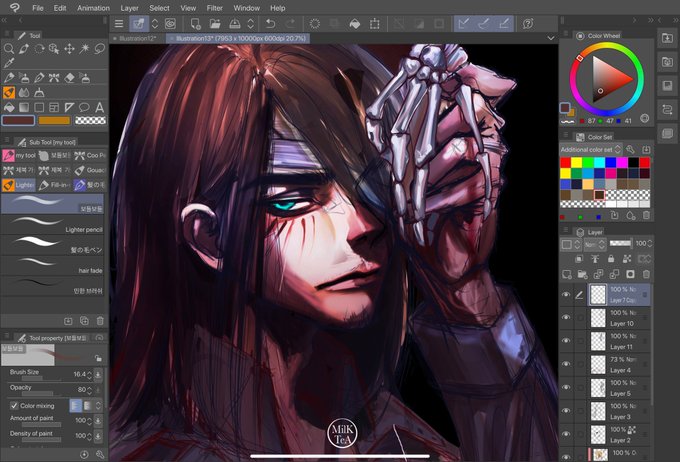This screenshot has width=680, height=462.
Task: Select the 髪の毛ペン brush
Action: click(x=52, y=245)
